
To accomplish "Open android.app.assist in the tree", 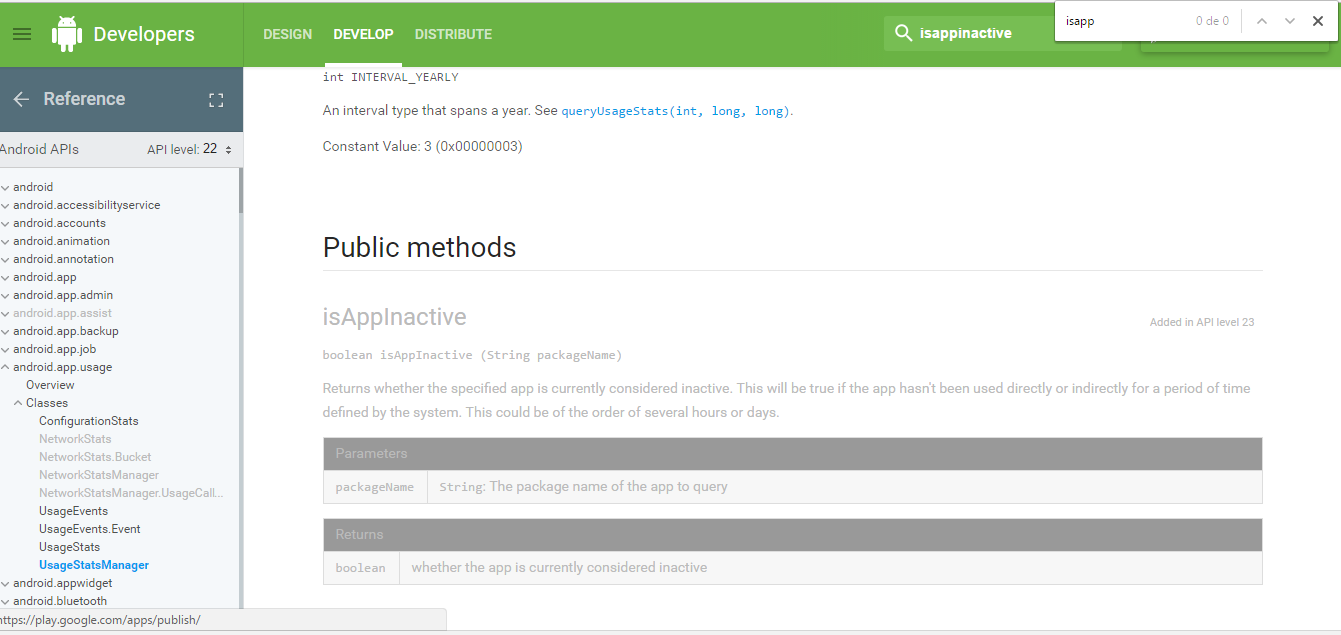I will pos(60,313).
